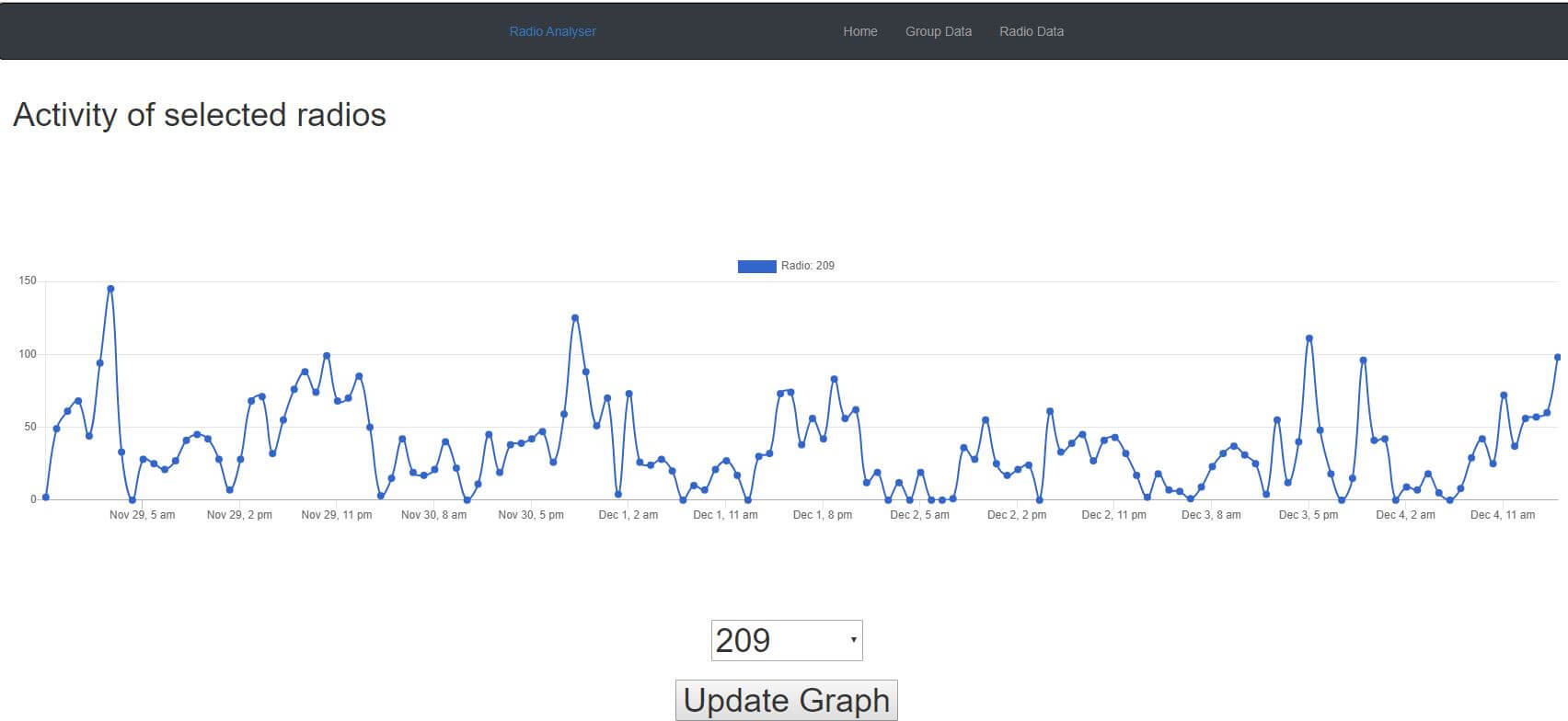This screenshot has height=721, width=1568.
Task: Click the y-axis value 50
Action: (30, 427)
